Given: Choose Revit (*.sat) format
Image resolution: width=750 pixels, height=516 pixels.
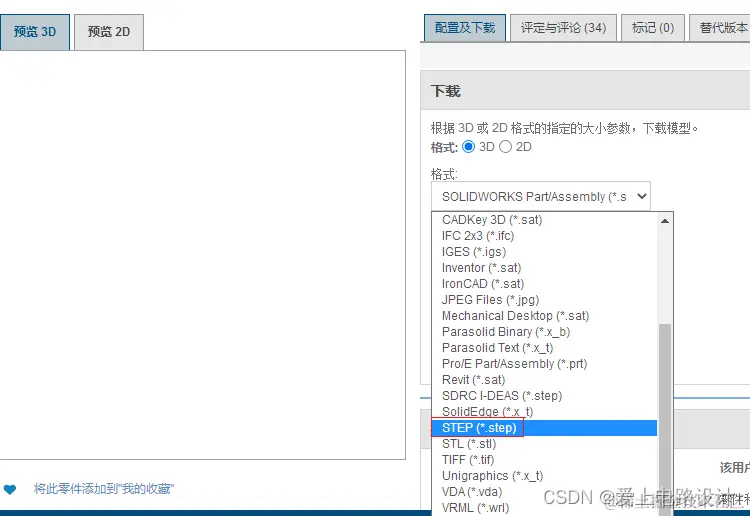Looking at the screenshot, I should [x=544, y=380].
